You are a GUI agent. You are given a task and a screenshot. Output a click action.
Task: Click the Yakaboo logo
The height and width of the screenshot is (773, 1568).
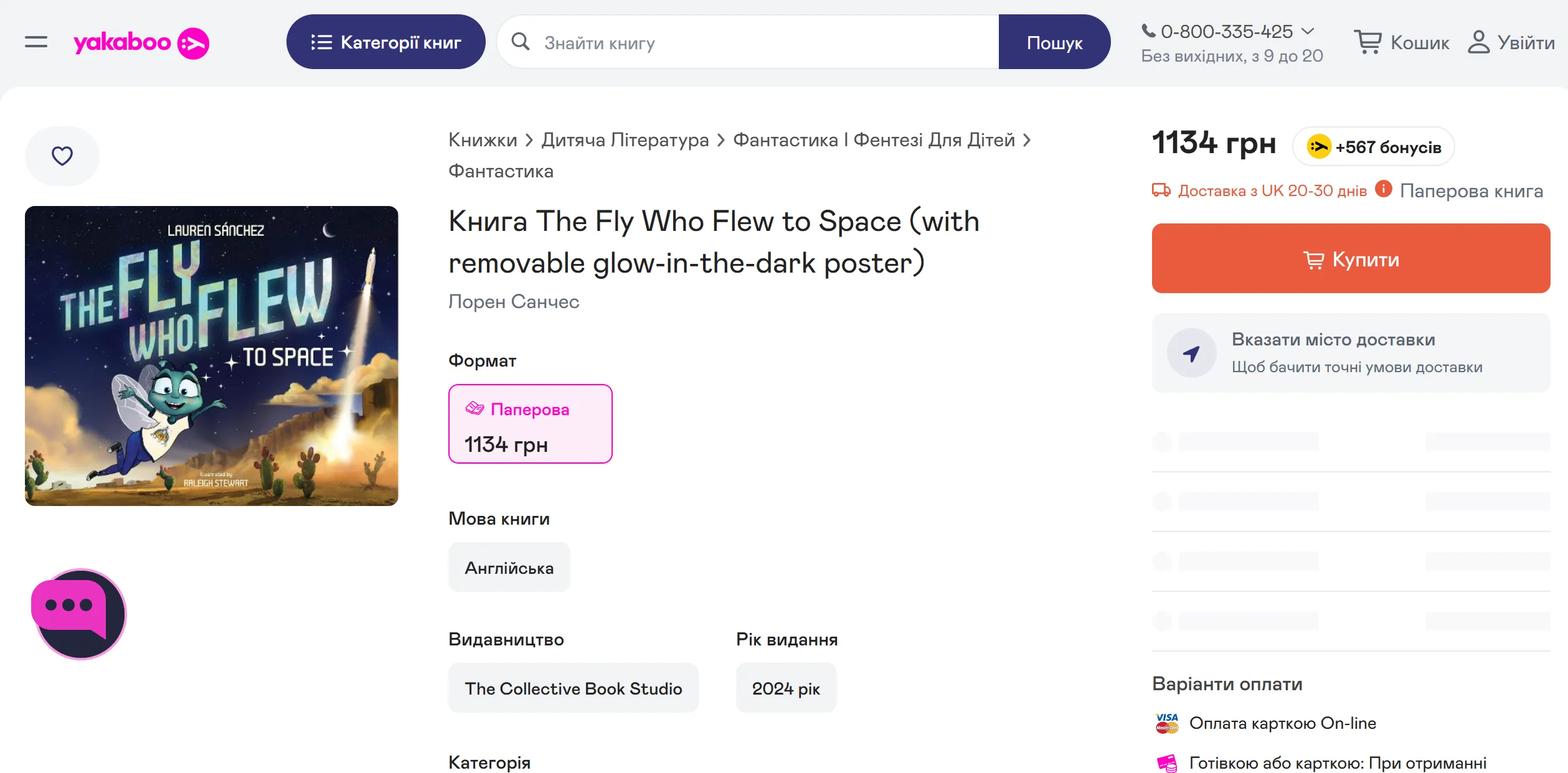coord(141,43)
